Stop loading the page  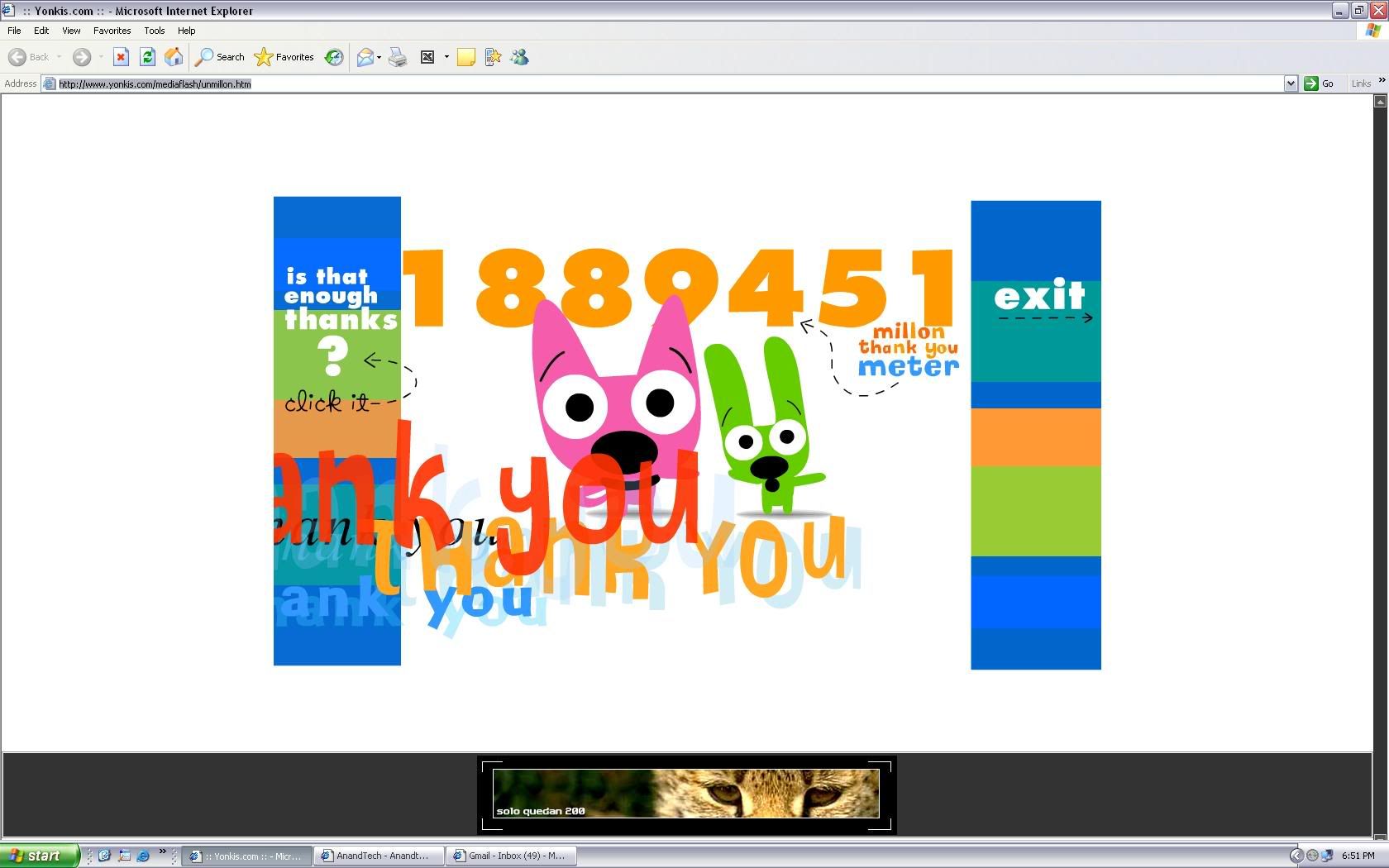[x=121, y=57]
